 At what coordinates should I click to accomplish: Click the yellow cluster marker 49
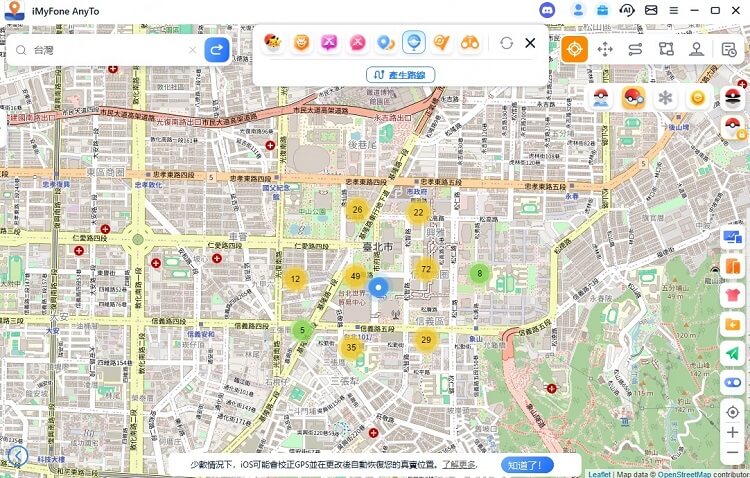355,276
